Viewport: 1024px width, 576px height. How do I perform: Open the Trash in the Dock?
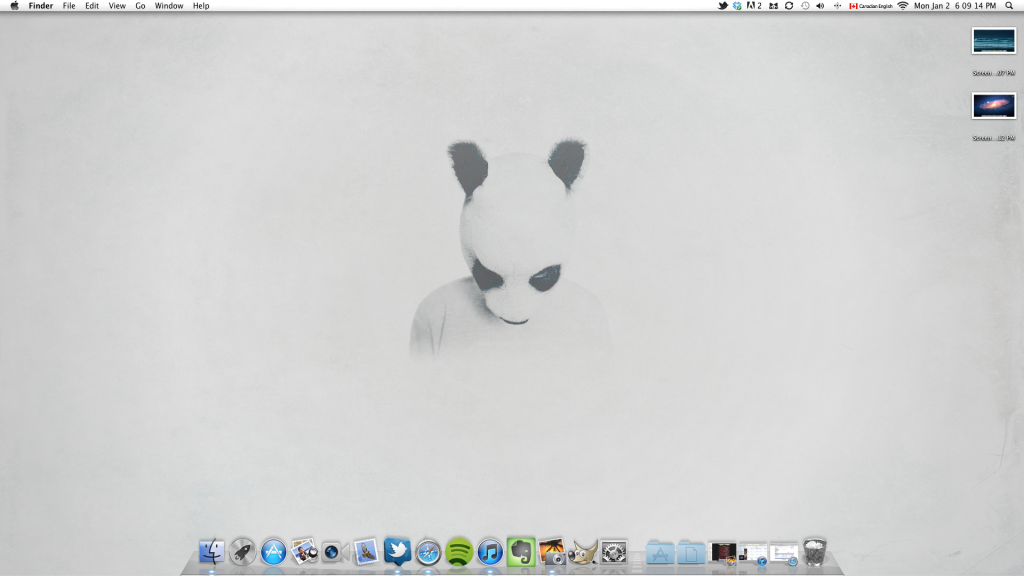815,551
